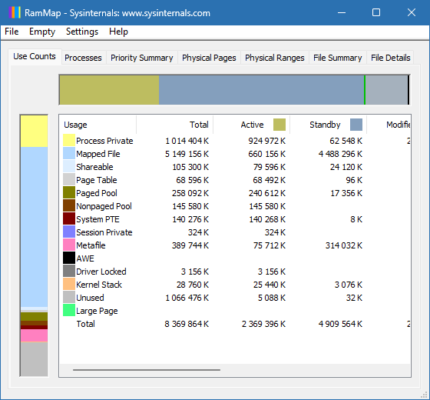The width and height of the screenshot is (430, 400).
Task: Click the light blue Mapped File swatch
Action: (x=69, y=154)
